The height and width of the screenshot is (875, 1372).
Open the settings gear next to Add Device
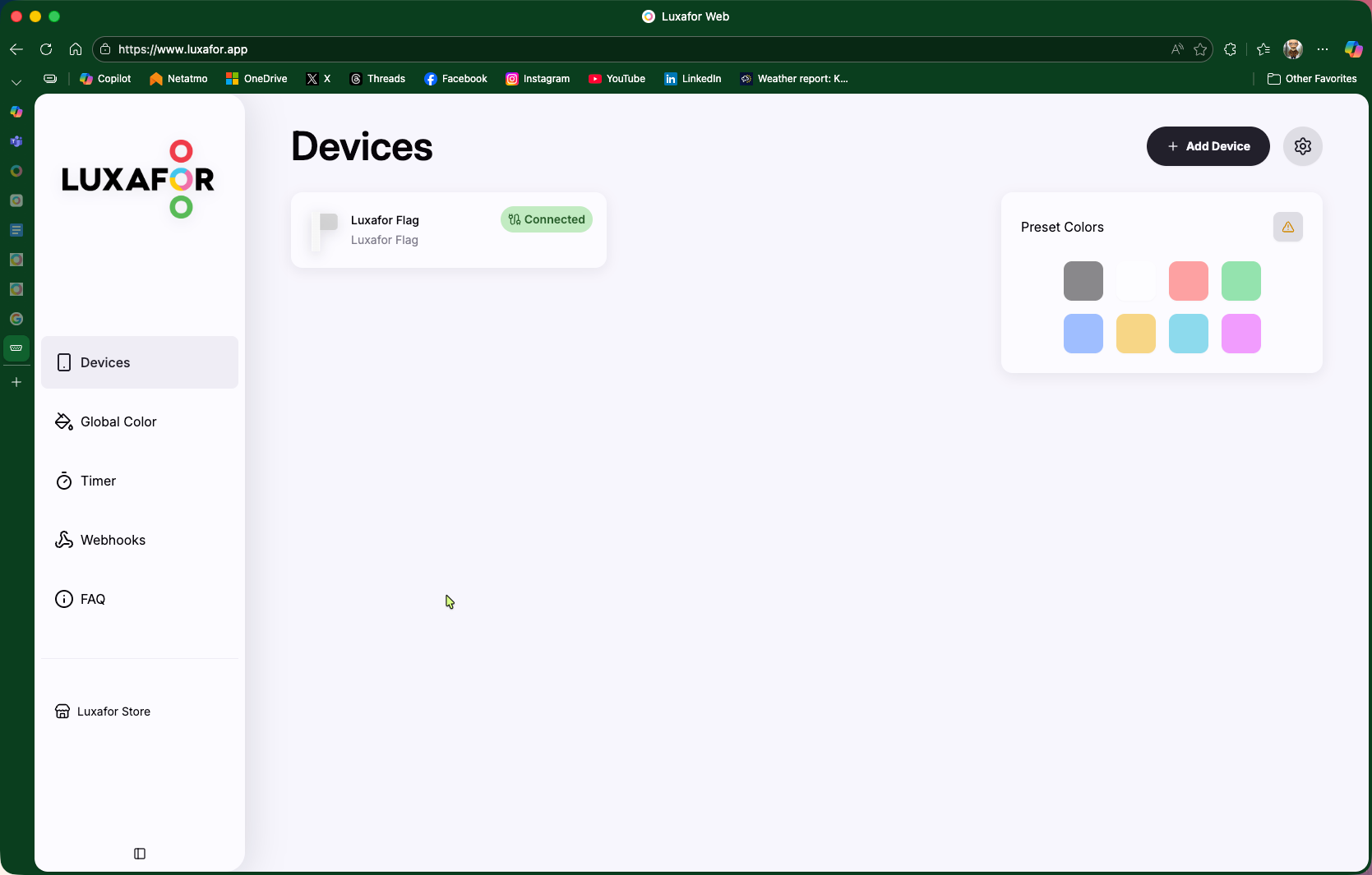coord(1302,146)
